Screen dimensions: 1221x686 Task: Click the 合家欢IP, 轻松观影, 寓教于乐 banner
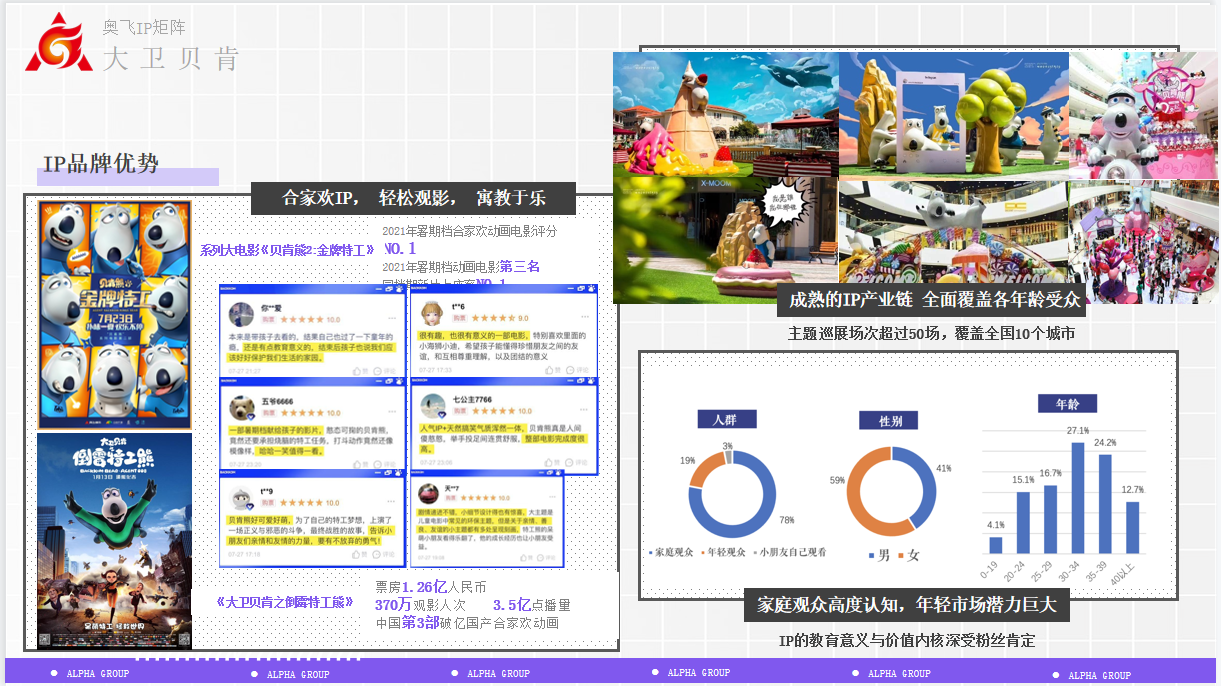414,198
